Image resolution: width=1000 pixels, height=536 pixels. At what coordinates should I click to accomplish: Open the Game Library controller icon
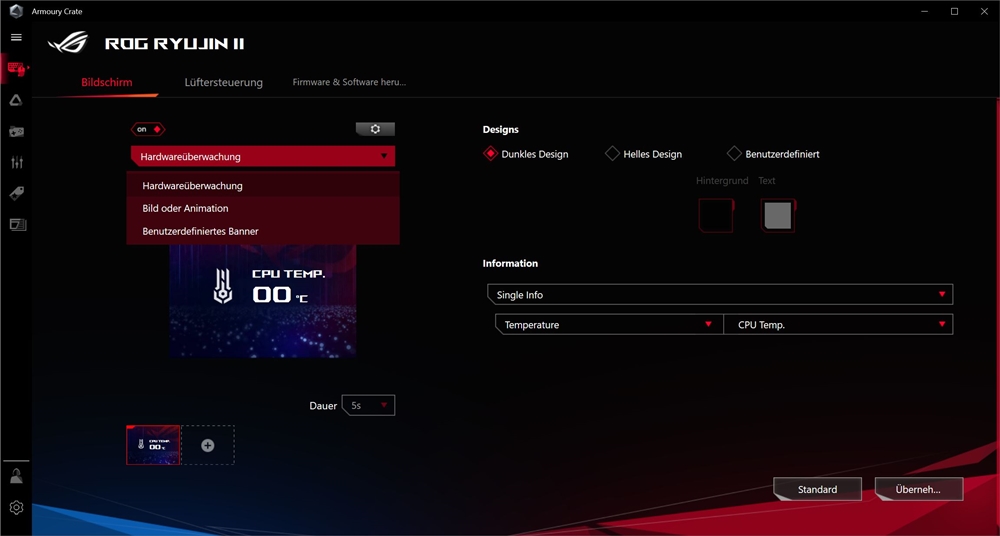16,131
